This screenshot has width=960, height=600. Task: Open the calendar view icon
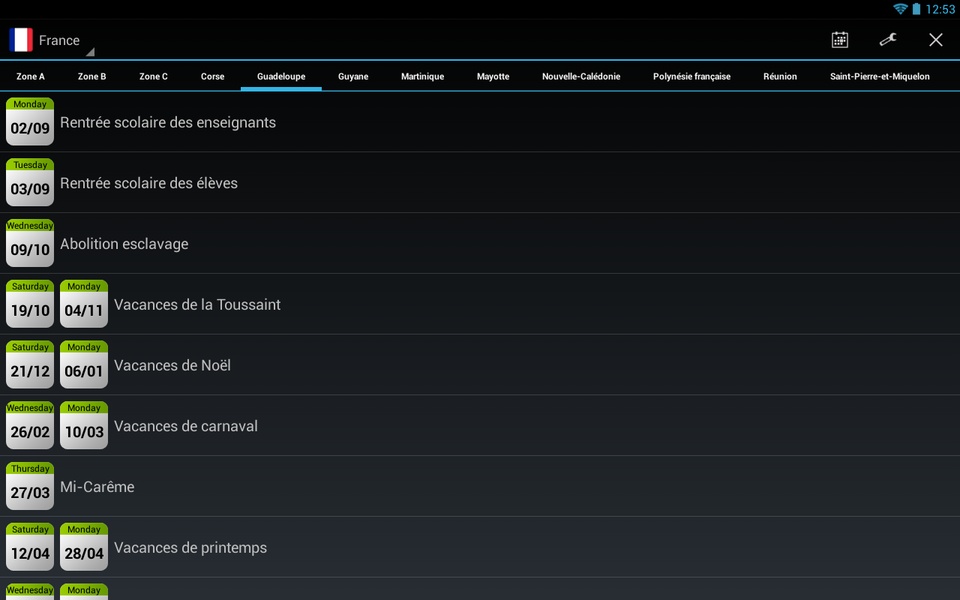point(839,40)
